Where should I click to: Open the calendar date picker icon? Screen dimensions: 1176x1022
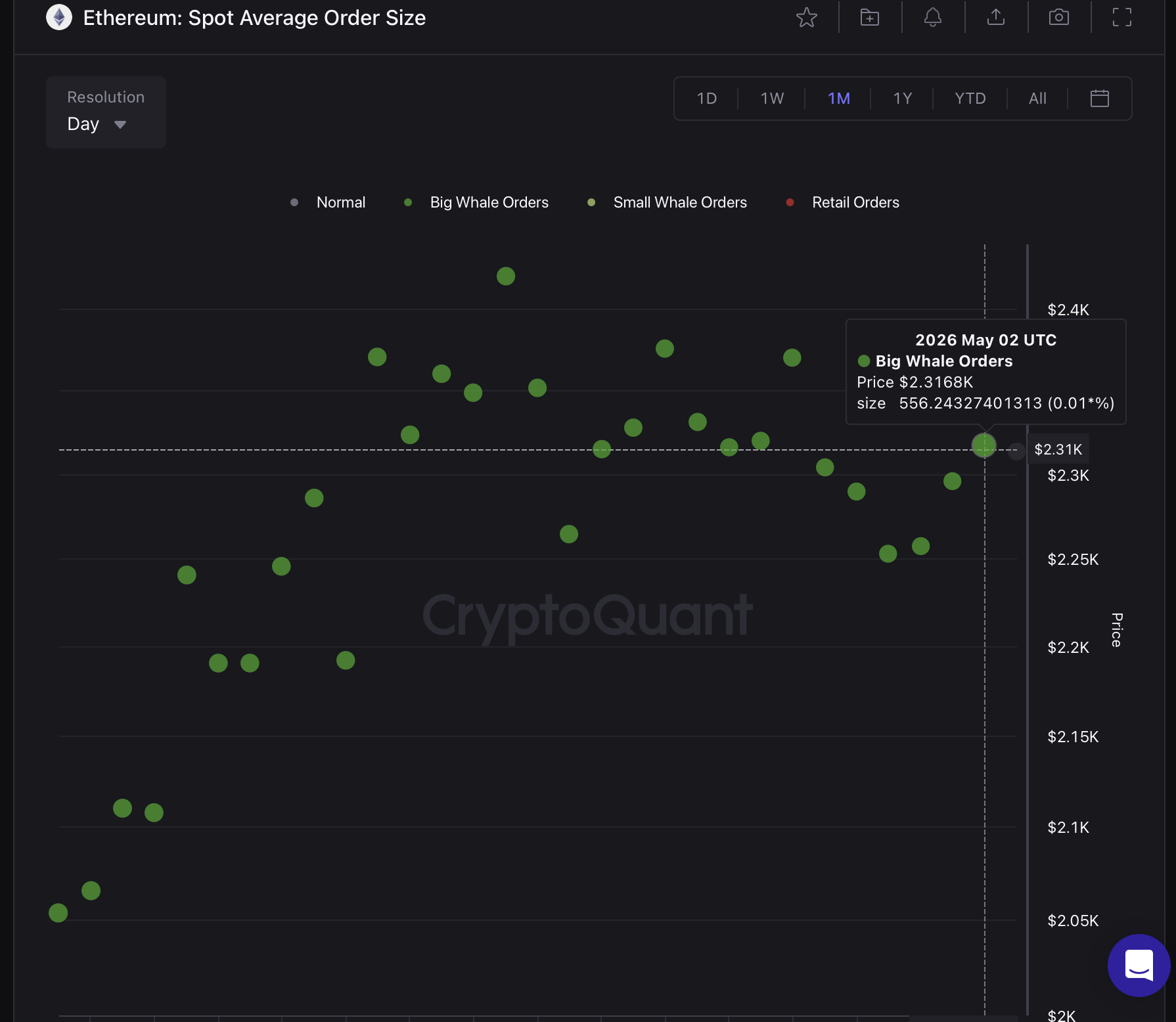[x=1099, y=99]
